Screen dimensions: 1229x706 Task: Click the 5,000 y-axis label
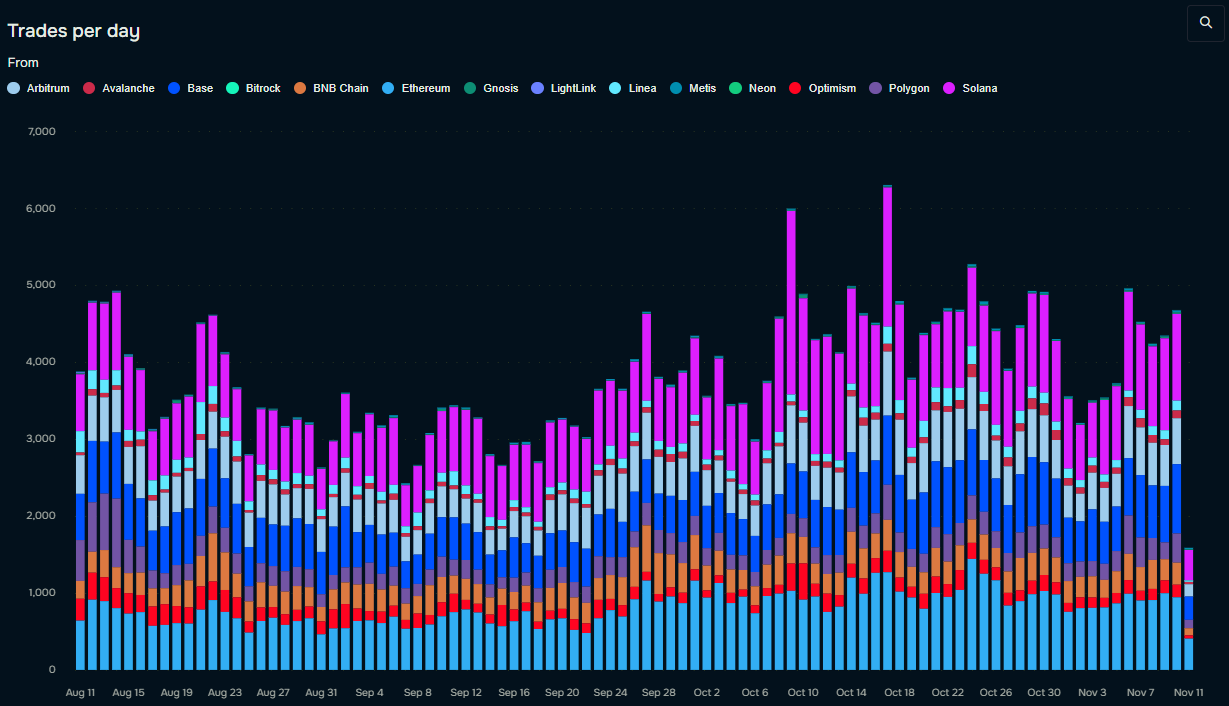pyautogui.click(x=41, y=285)
